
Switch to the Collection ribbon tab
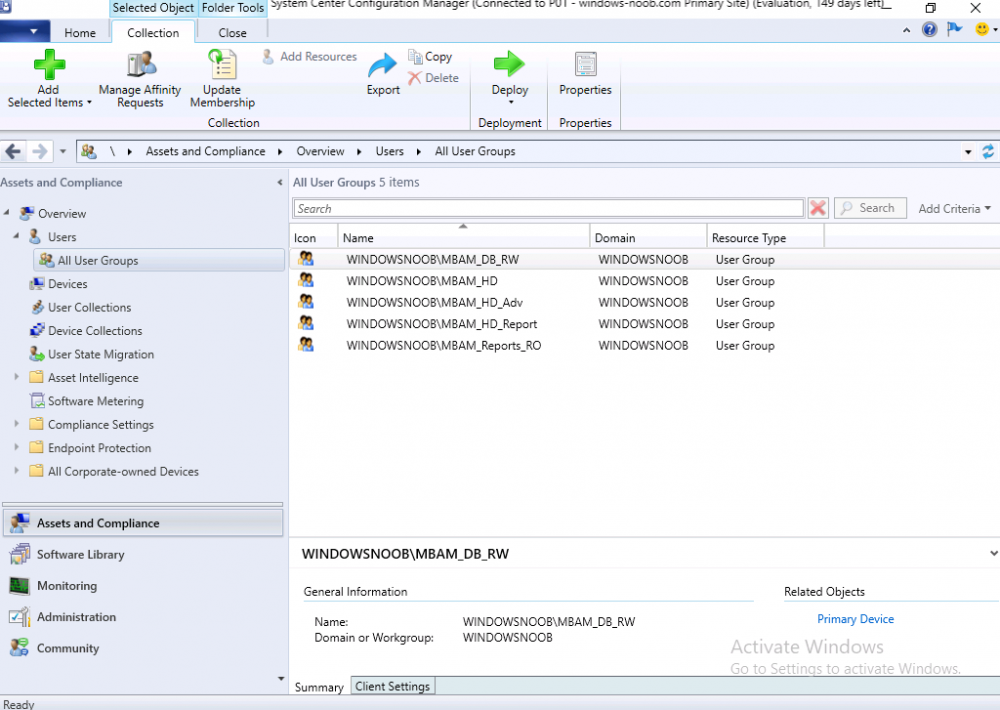pyautogui.click(x=153, y=33)
